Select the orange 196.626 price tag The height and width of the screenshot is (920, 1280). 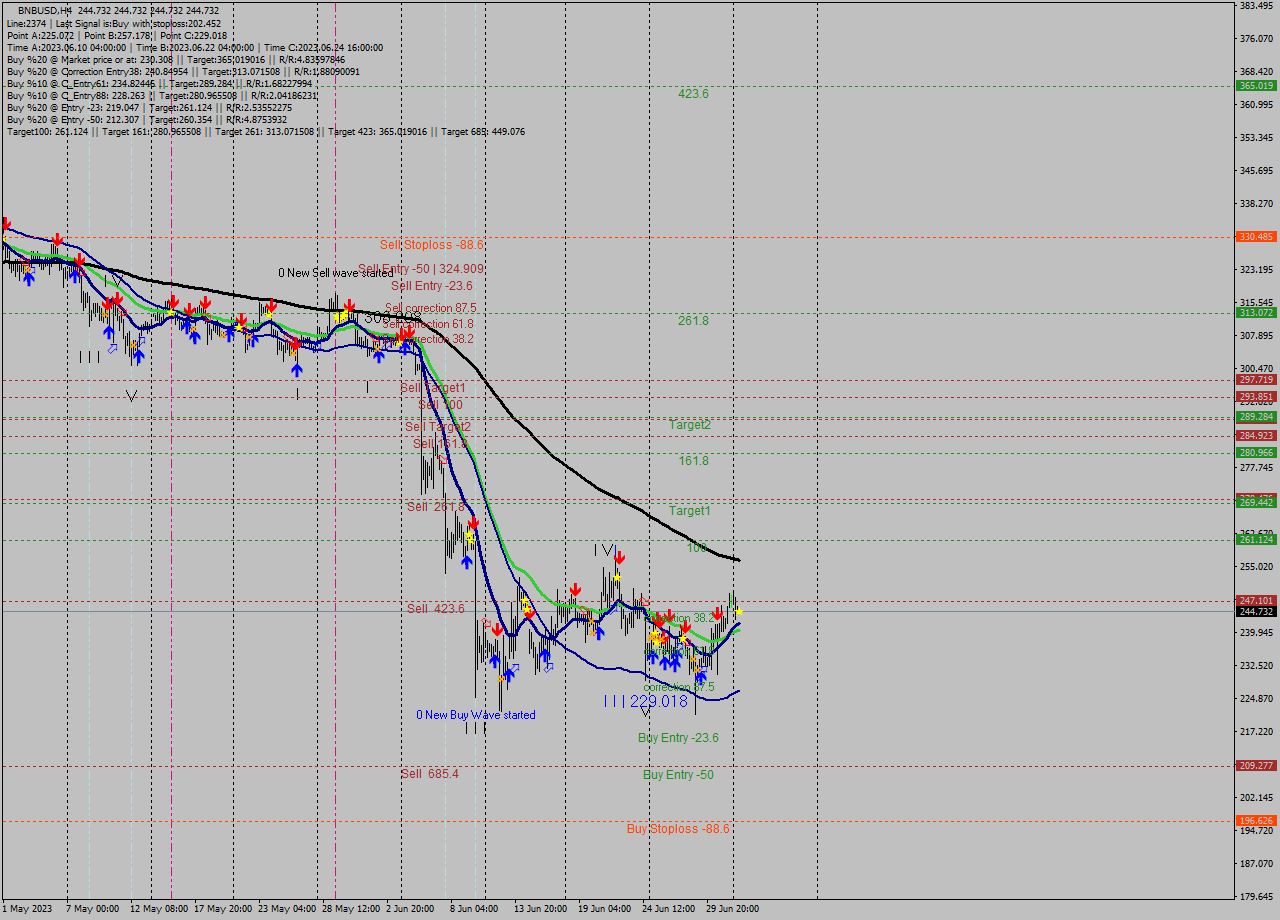1256,821
